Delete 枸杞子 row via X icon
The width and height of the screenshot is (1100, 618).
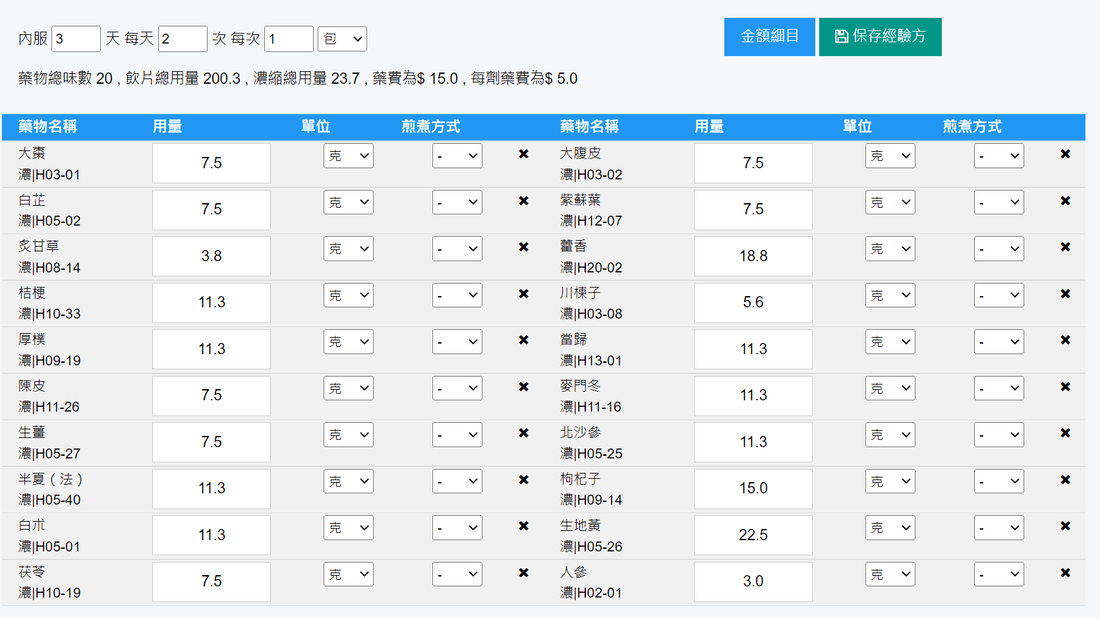click(x=1065, y=480)
